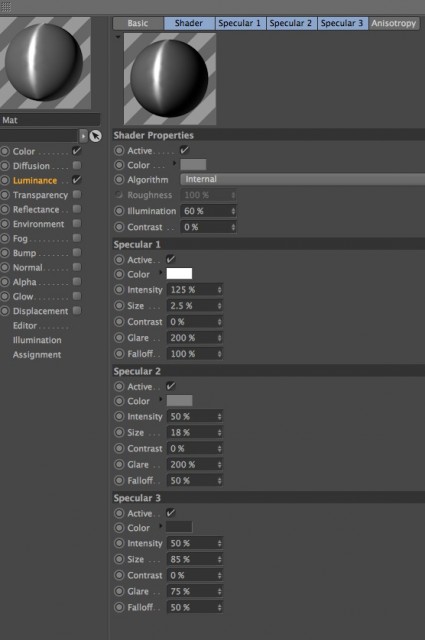This screenshot has width=425, height=640.
Task: Click the Specular 1 Falloff 100 % field
Action: pyautogui.click(x=194, y=354)
